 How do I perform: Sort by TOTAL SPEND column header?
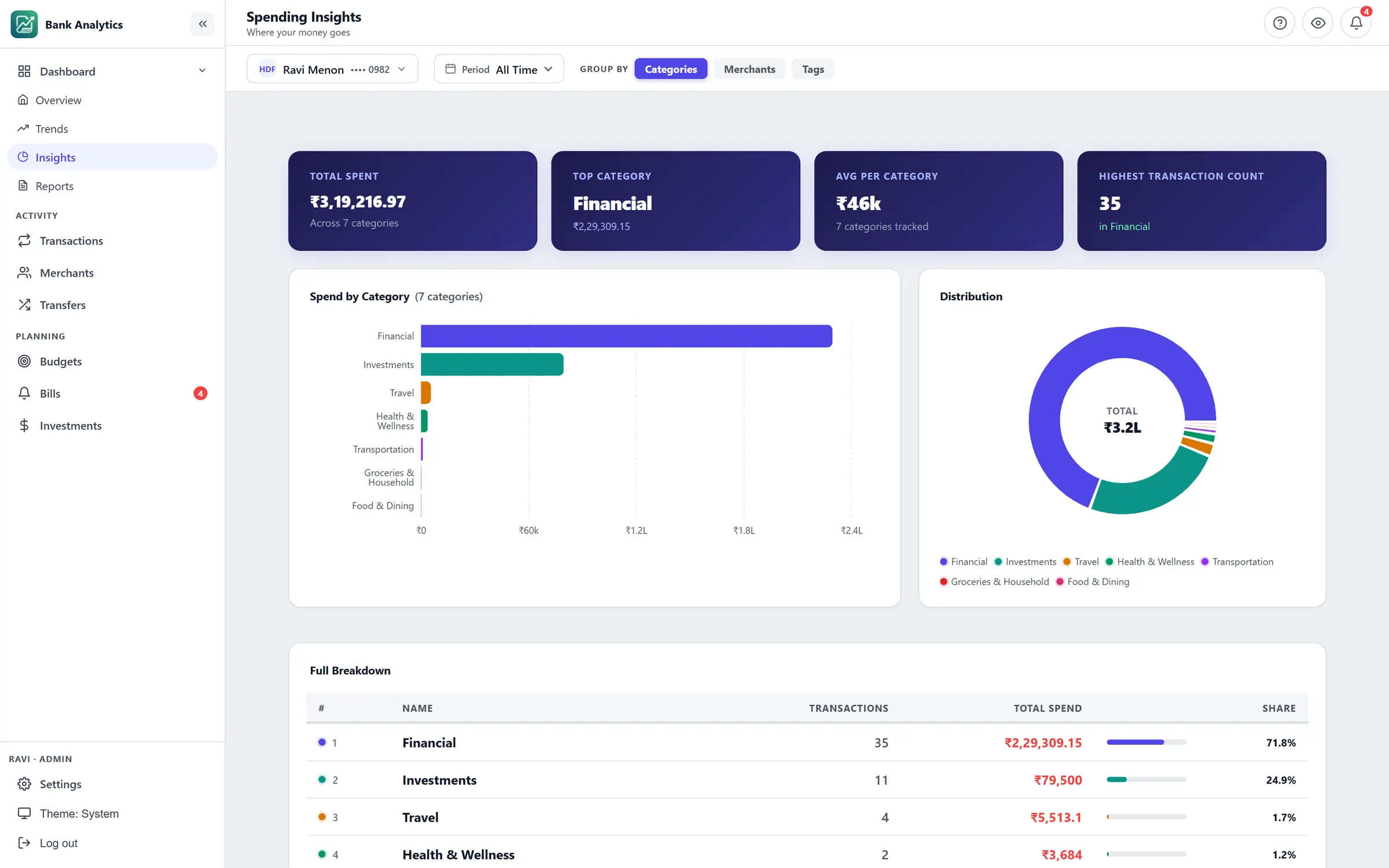point(1048,708)
